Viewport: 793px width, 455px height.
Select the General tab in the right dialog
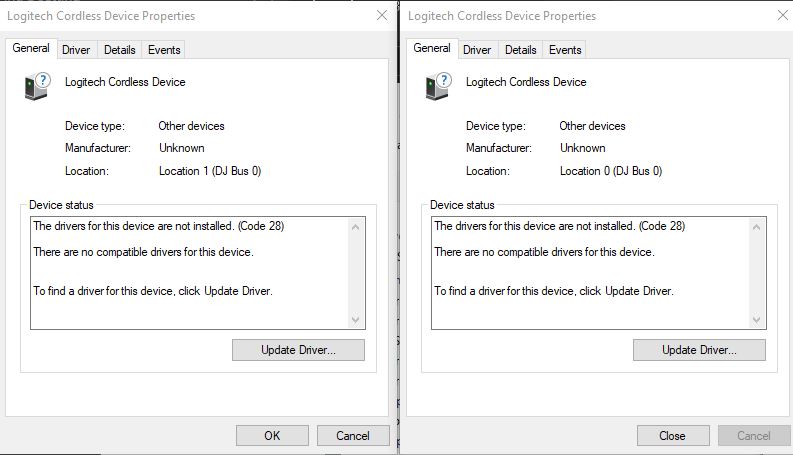[432, 48]
